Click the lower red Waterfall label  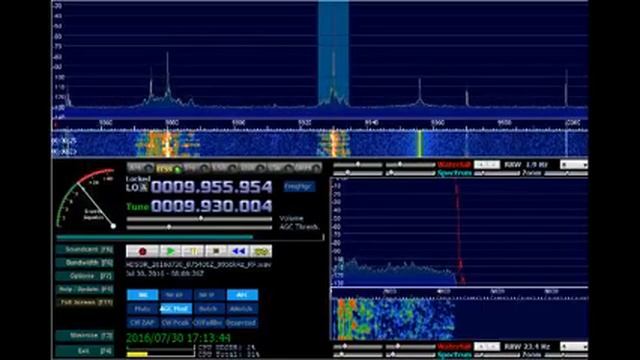pyautogui.click(x=454, y=347)
